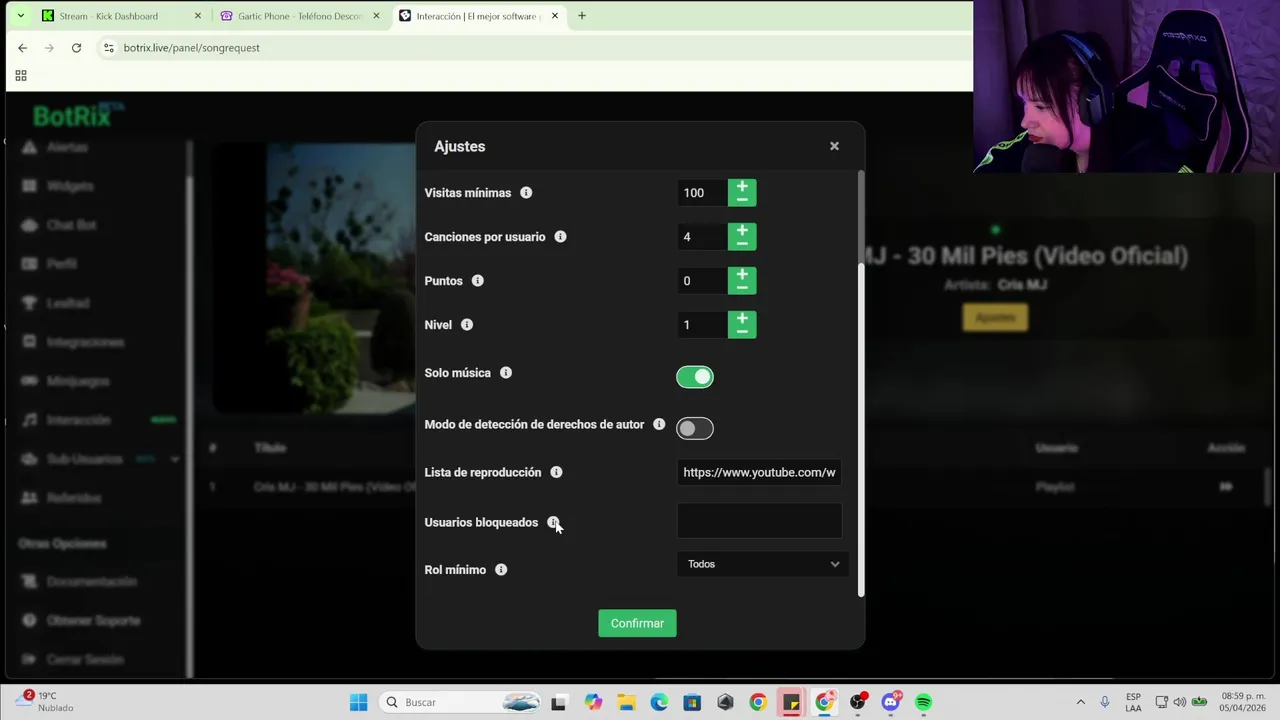Increase Puntos value with plus
The image size is (1280, 720).
click(x=742, y=274)
